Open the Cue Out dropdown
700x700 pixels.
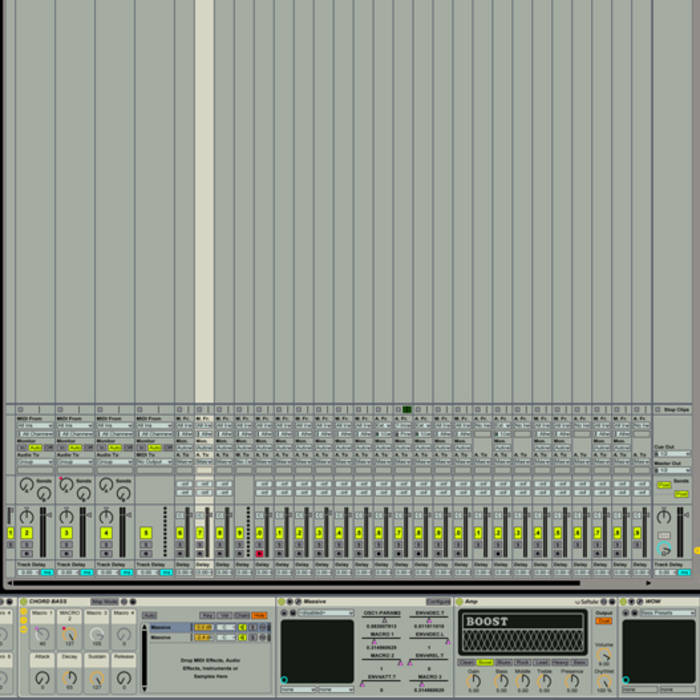coord(673,454)
